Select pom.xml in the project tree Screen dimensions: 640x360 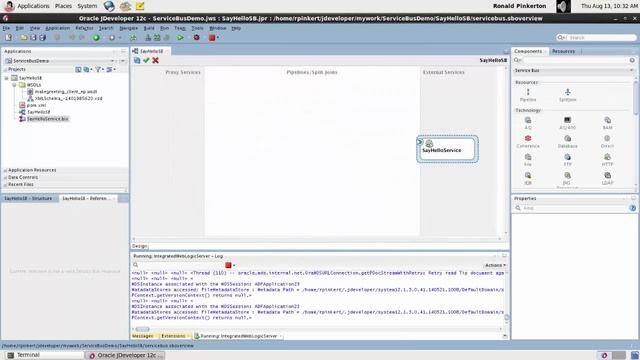(x=36, y=105)
